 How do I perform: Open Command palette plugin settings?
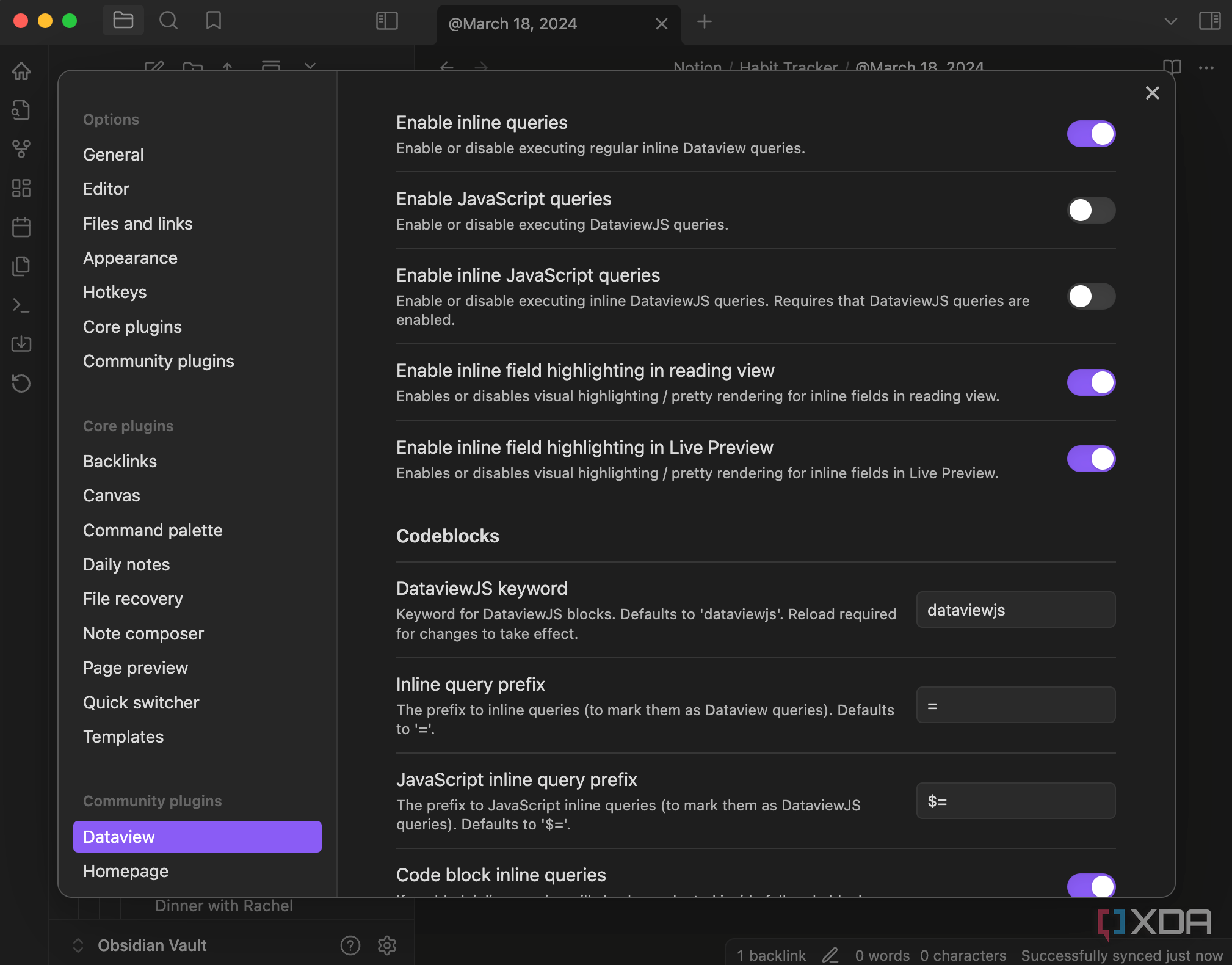click(197, 530)
